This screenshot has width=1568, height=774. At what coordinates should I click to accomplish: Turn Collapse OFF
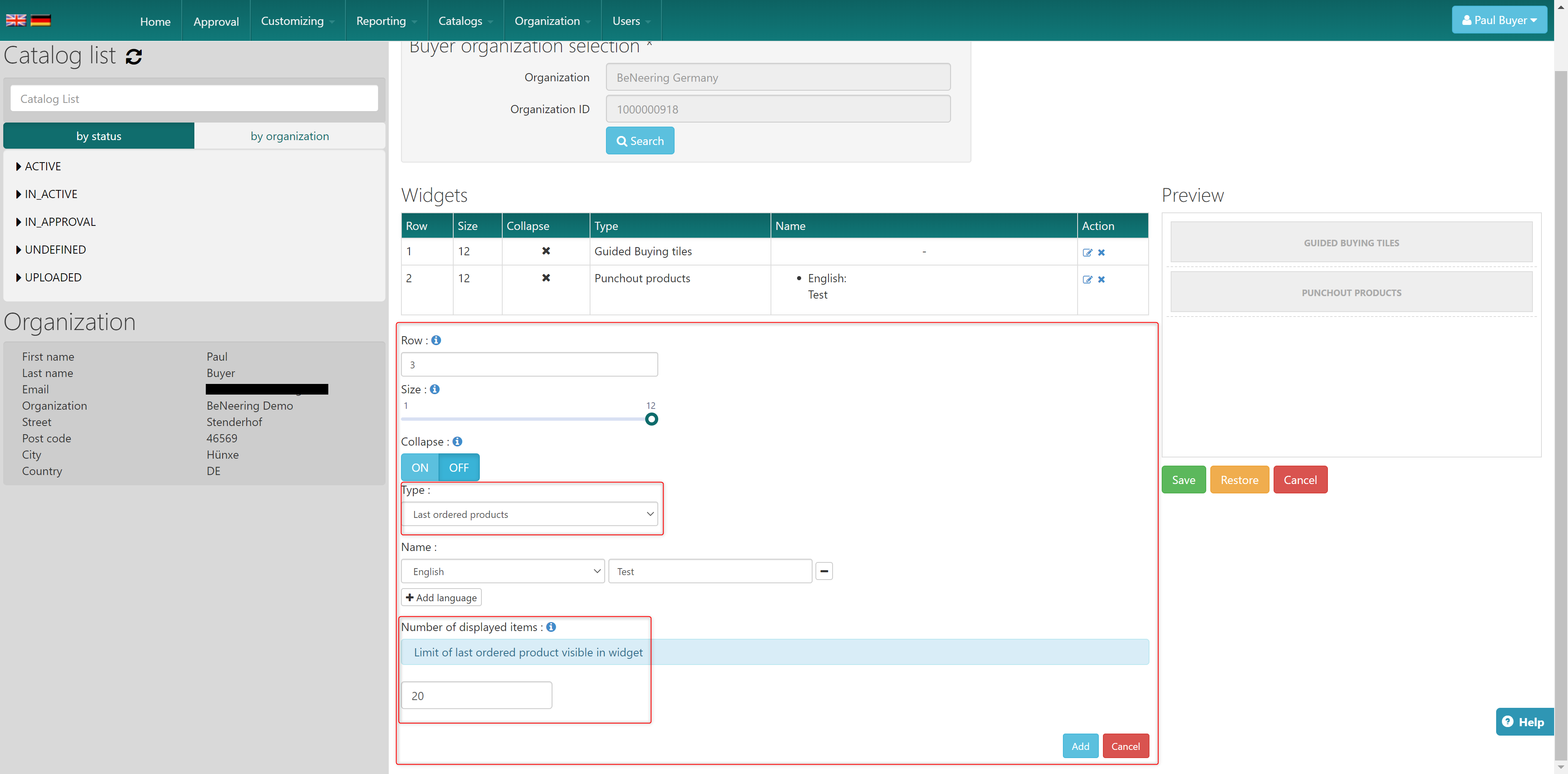pos(458,468)
